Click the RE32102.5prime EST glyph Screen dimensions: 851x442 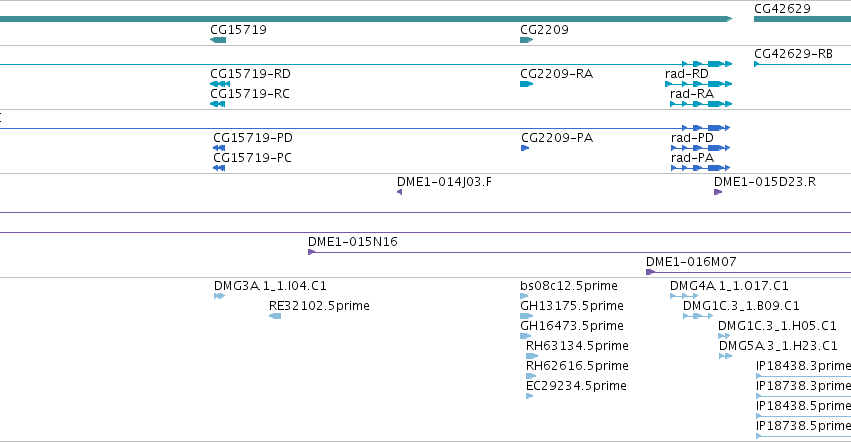tap(275, 316)
